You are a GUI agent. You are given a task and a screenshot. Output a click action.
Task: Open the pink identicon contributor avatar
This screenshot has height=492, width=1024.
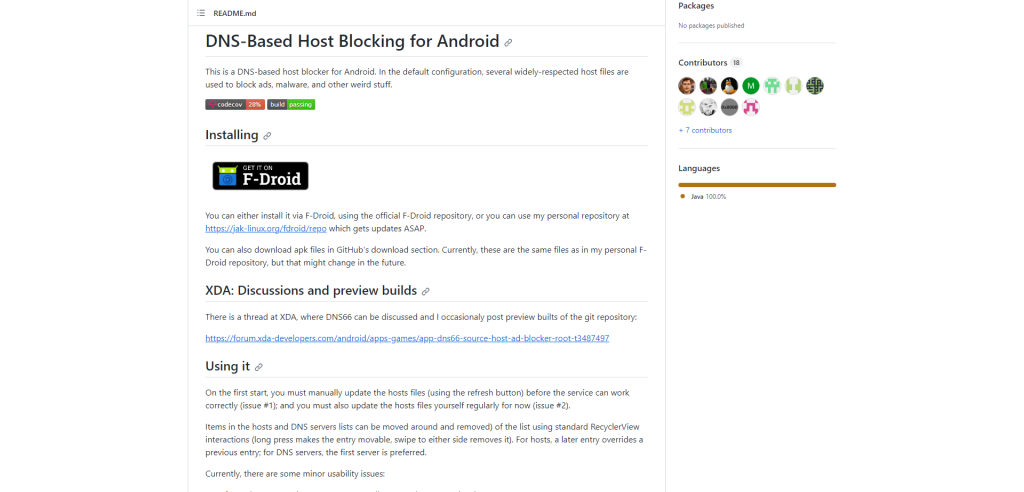751,107
